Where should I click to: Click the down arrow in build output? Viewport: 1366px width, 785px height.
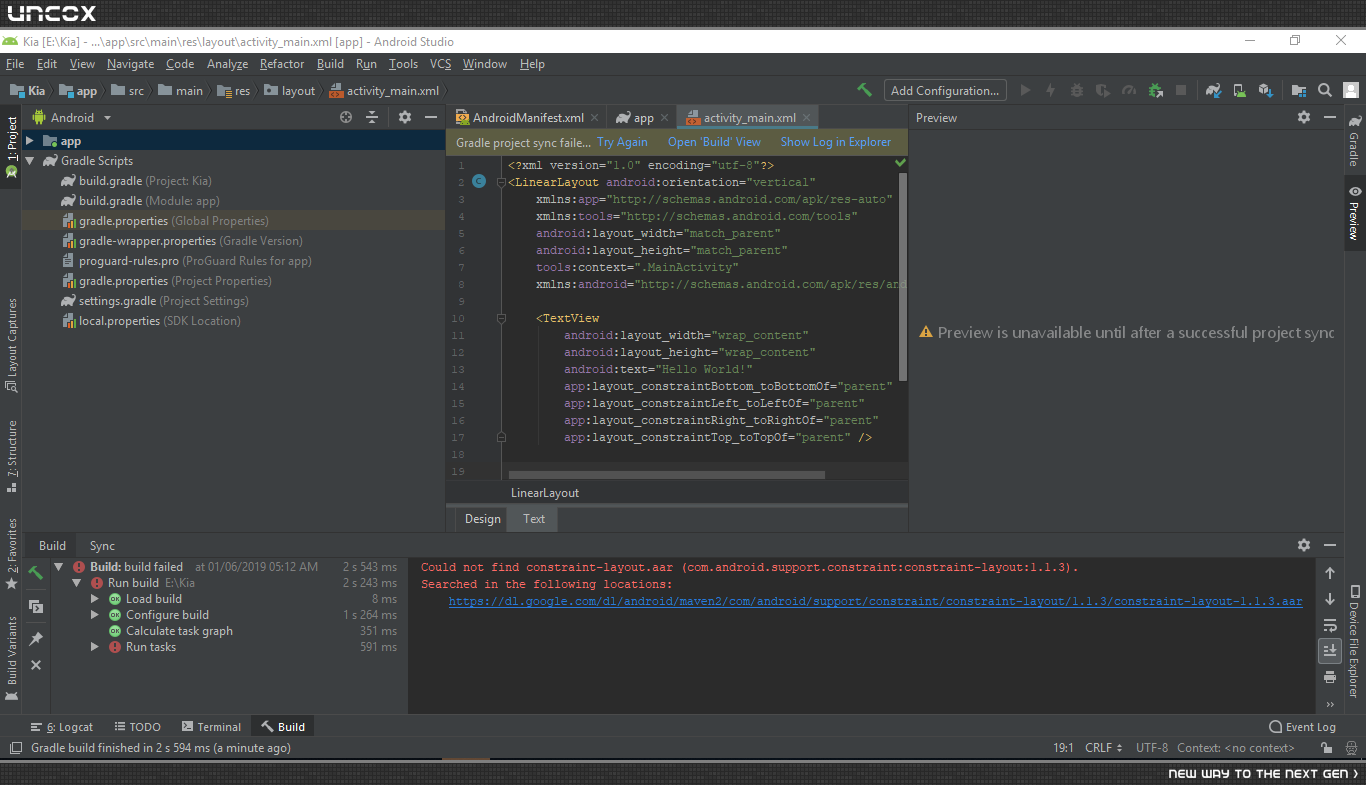click(x=1329, y=599)
